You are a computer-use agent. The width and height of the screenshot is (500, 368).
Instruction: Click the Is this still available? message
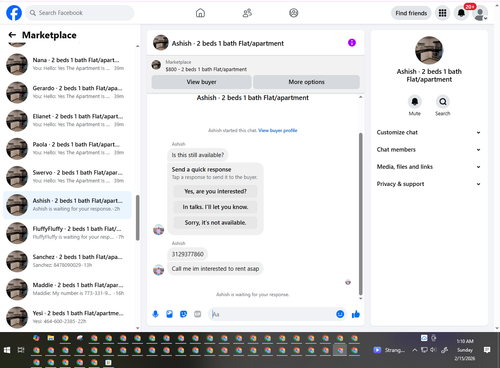tap(198, 155)
